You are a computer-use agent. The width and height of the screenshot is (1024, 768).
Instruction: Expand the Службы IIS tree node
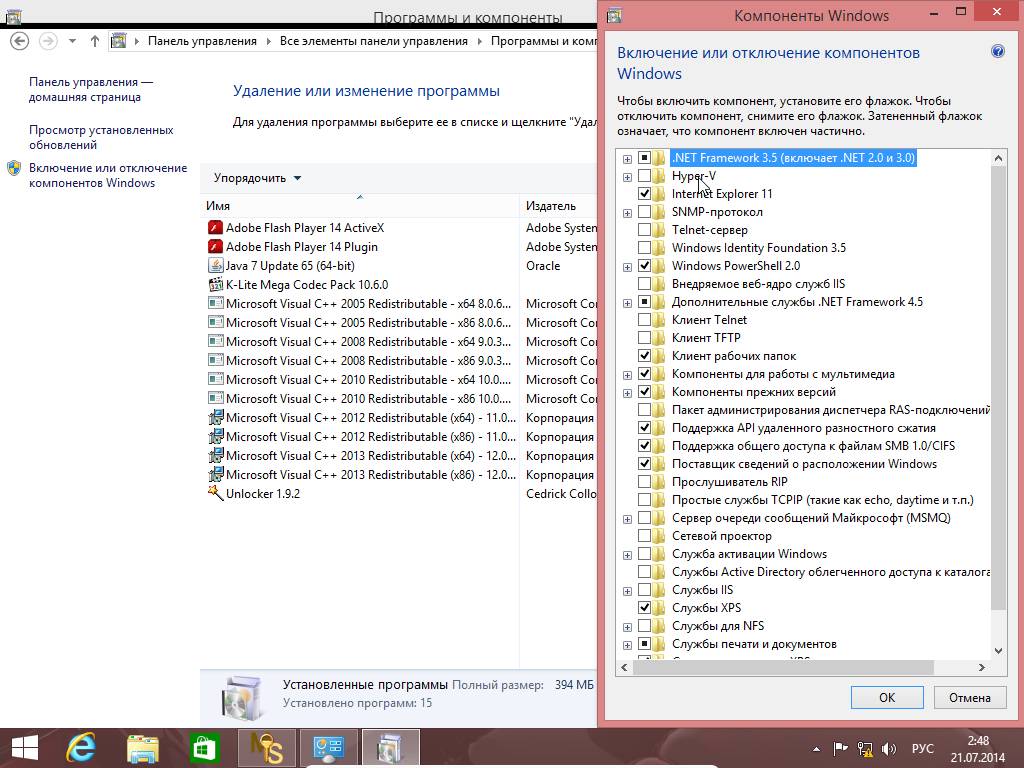627,590
